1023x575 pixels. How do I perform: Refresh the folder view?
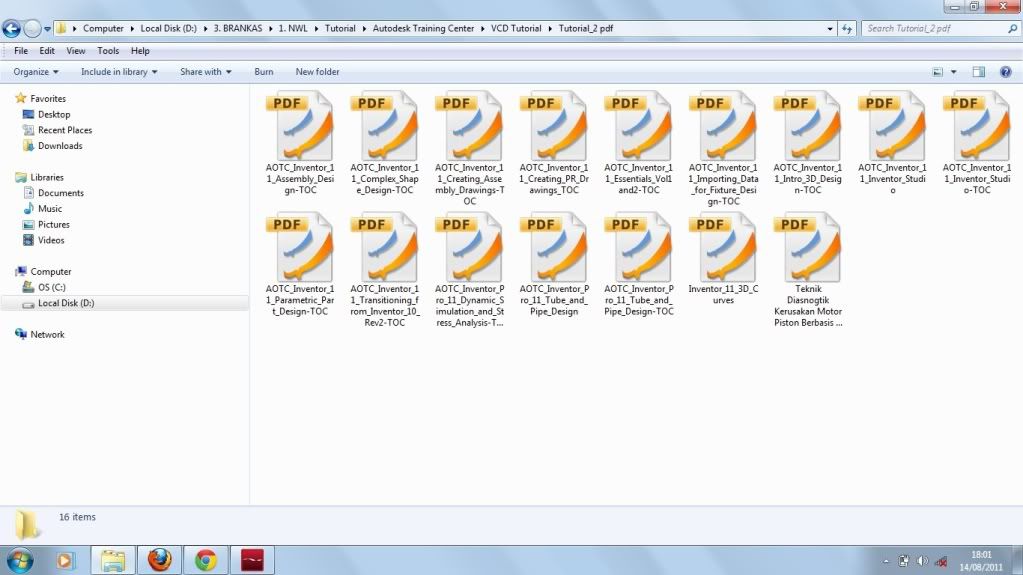click(847, 29)
